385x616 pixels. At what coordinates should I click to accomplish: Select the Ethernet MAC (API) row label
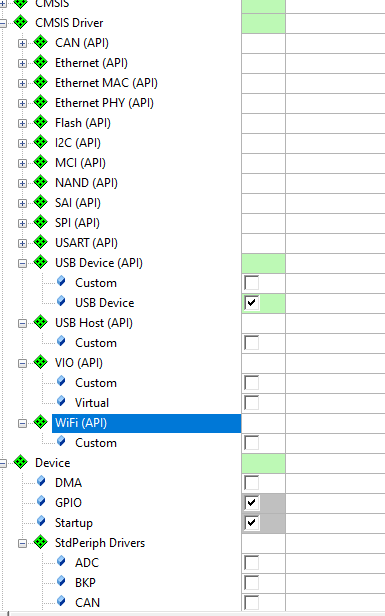tap(106, 83)
